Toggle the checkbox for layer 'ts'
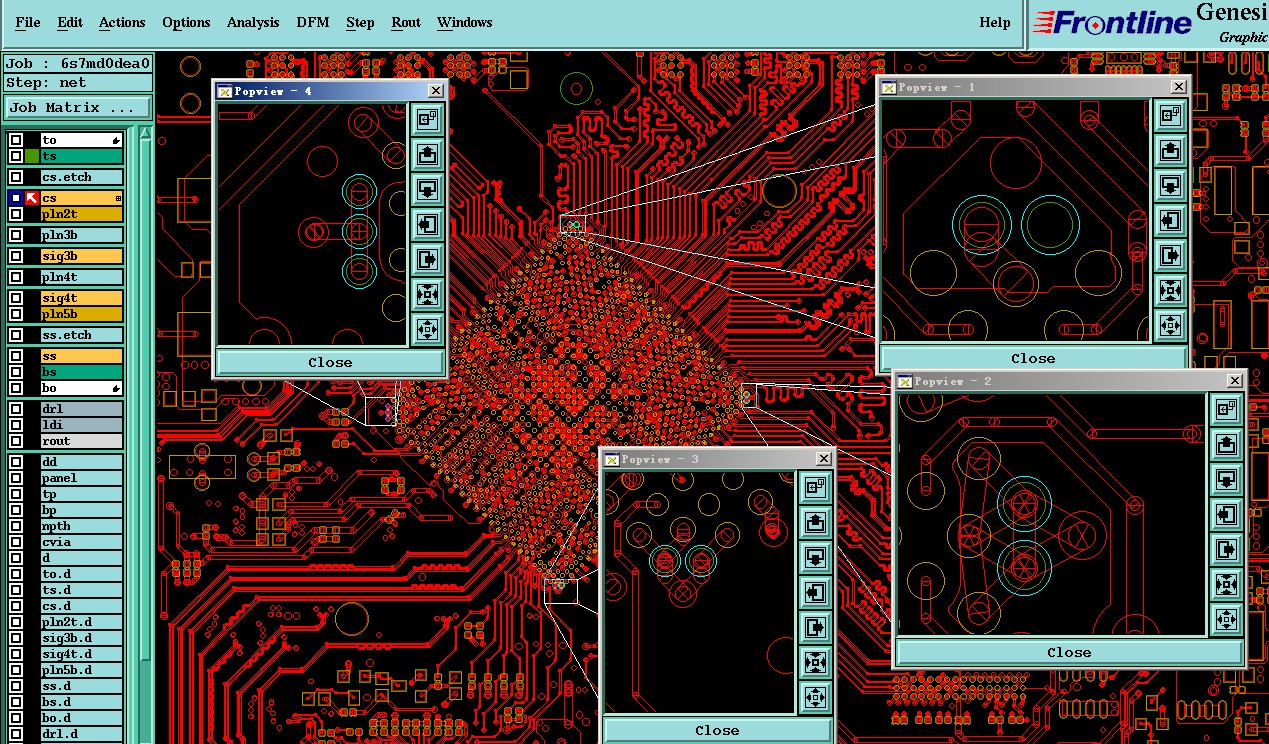The height and width of the screenshot is (744, 1269). pos(16,156)
